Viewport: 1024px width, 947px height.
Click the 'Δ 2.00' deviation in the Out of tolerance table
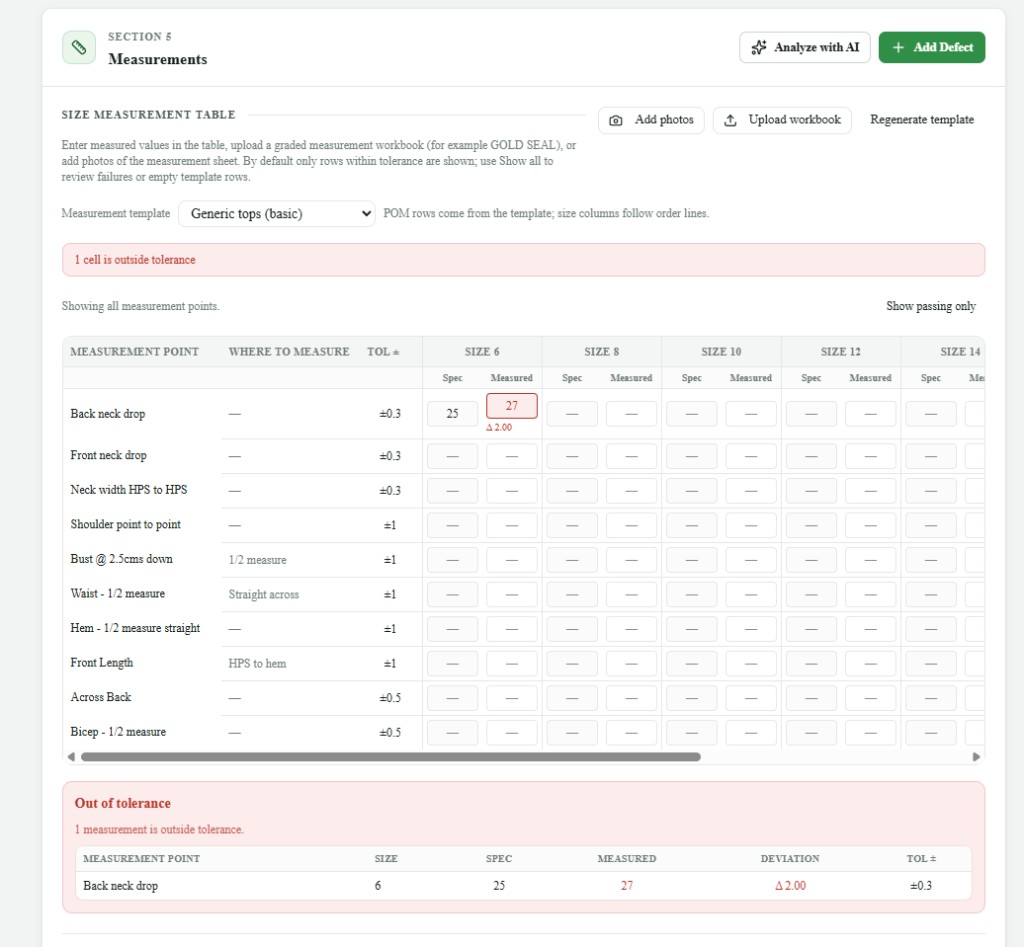[790, 886]
